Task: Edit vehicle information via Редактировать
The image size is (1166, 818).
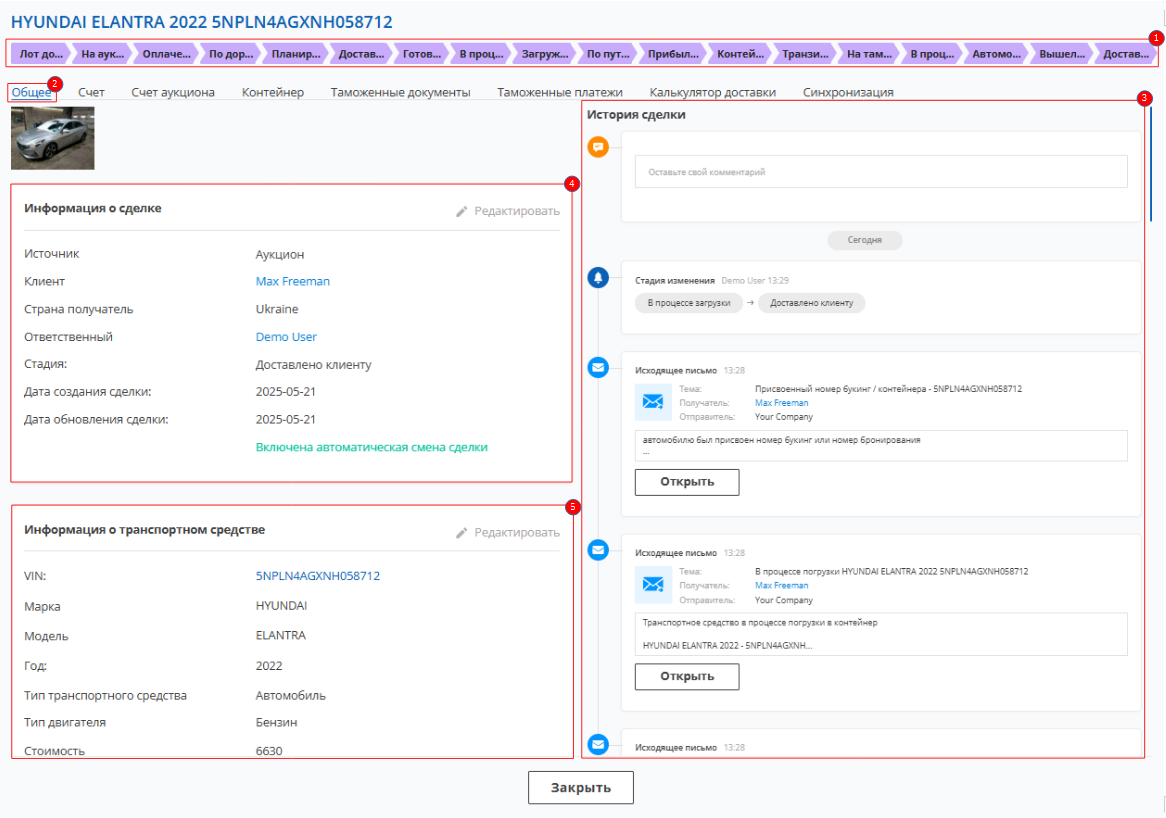Action: point(508,532)
